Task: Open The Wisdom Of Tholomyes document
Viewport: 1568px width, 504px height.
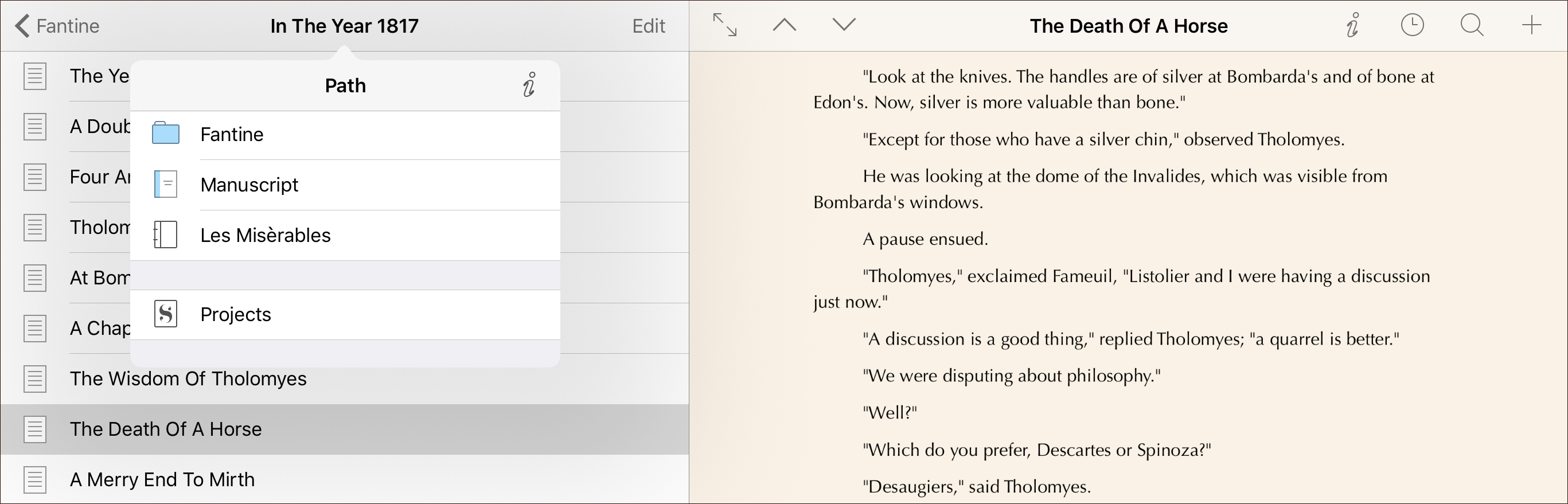Action: [x=345, y=379]
